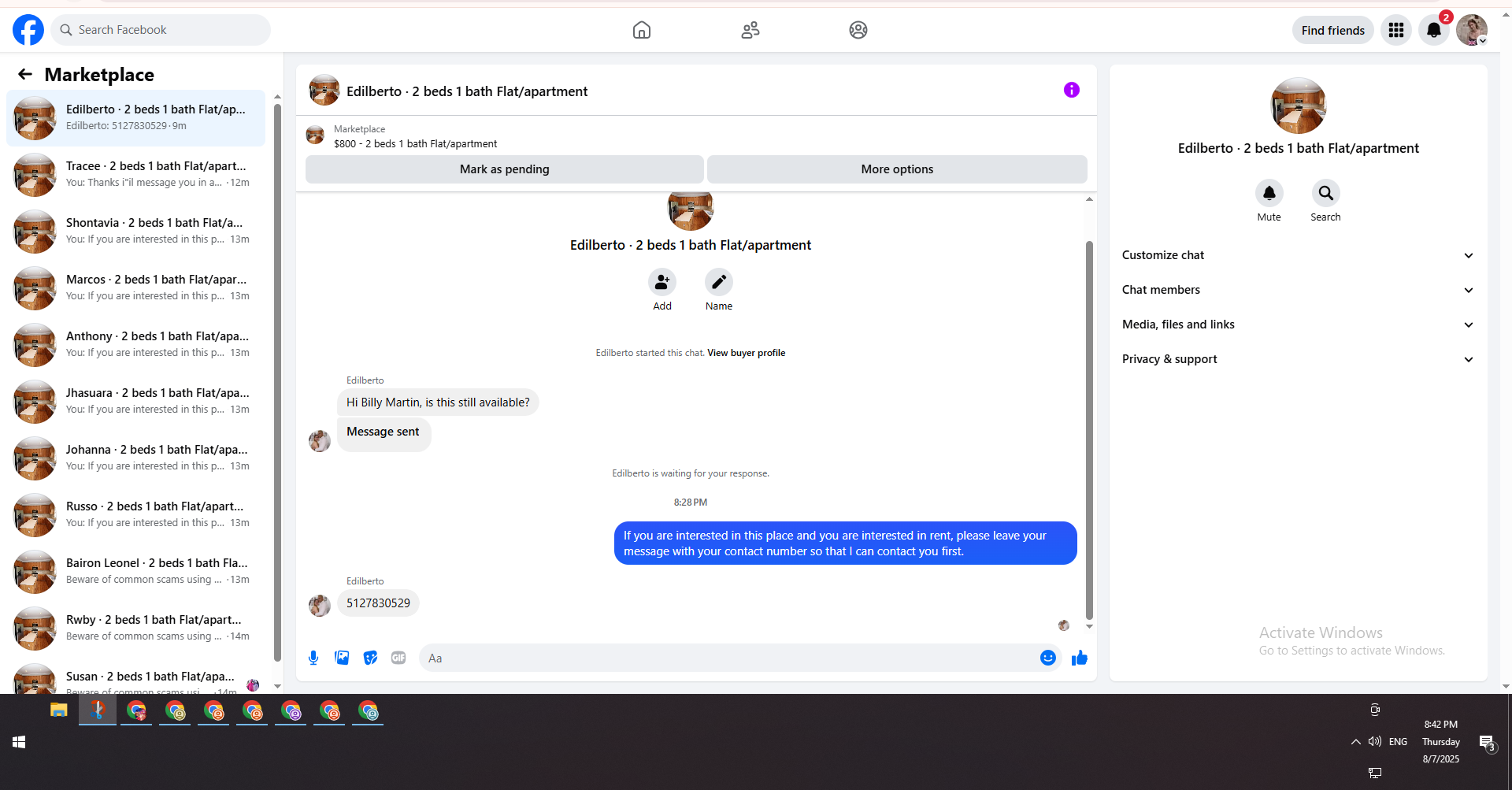Open Windows Start menu
This screenshot has width=1512, height=790.
pyautogui.click(x=20, y=742)
